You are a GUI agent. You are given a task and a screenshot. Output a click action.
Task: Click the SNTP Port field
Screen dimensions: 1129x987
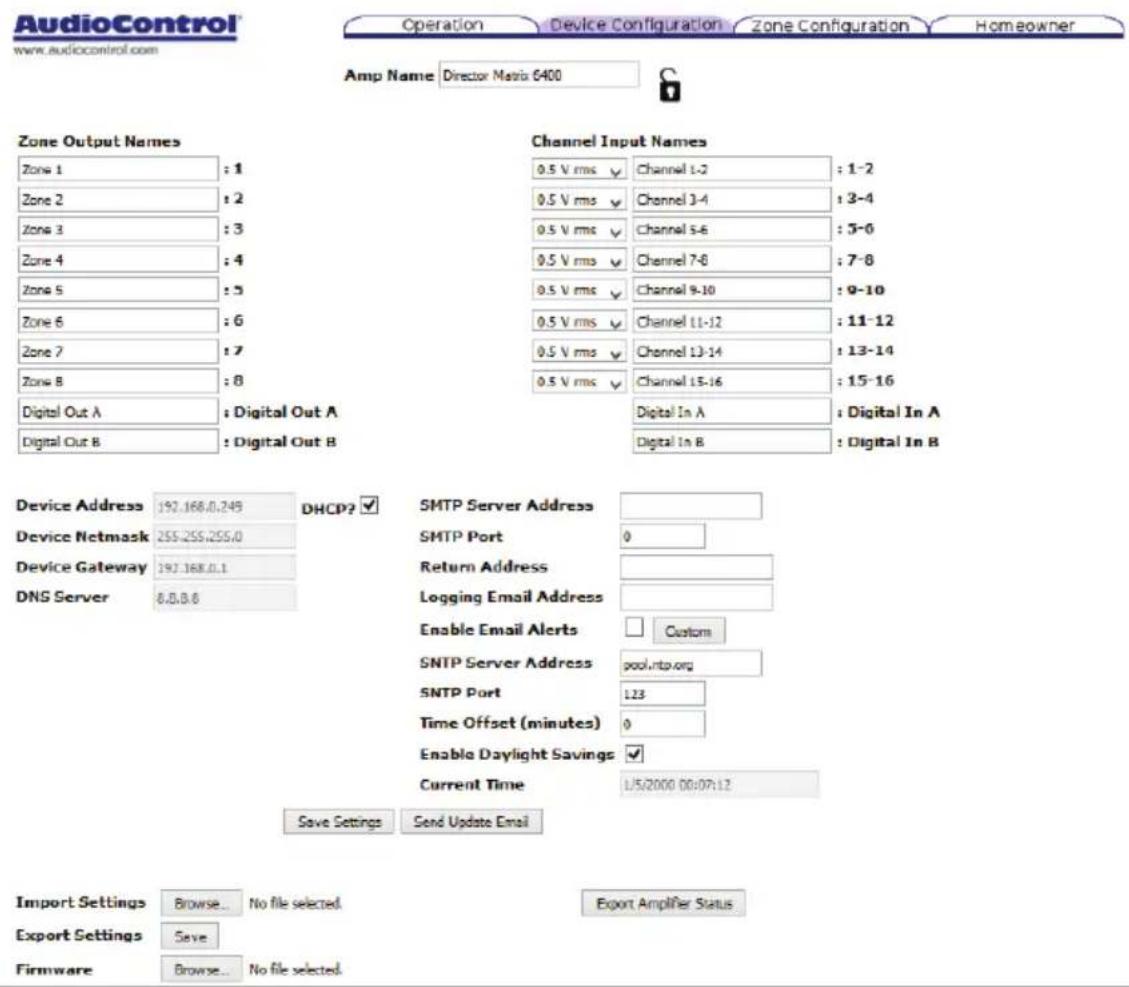(662, 694)
